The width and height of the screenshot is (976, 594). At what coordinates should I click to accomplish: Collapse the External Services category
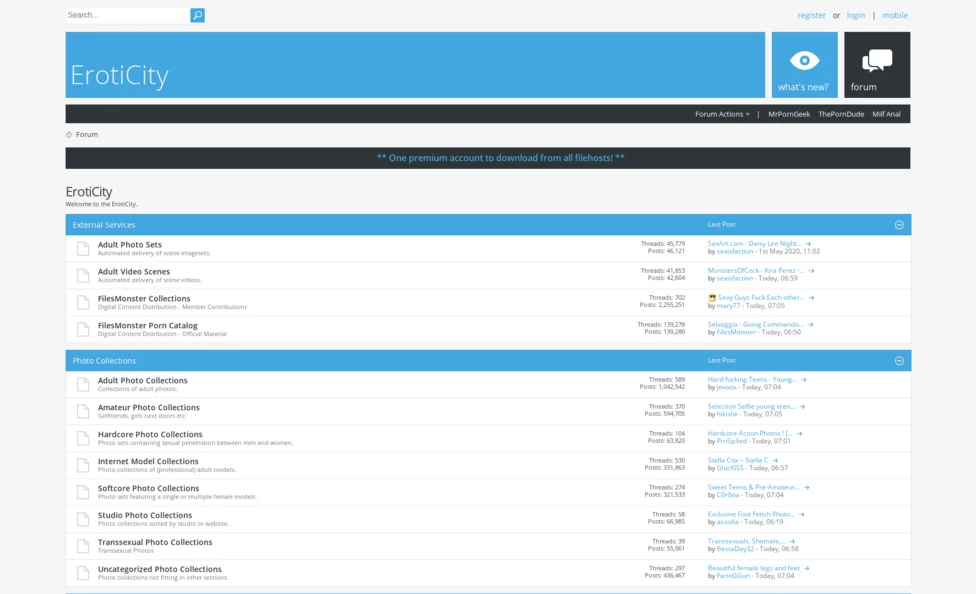pos(898,225)
